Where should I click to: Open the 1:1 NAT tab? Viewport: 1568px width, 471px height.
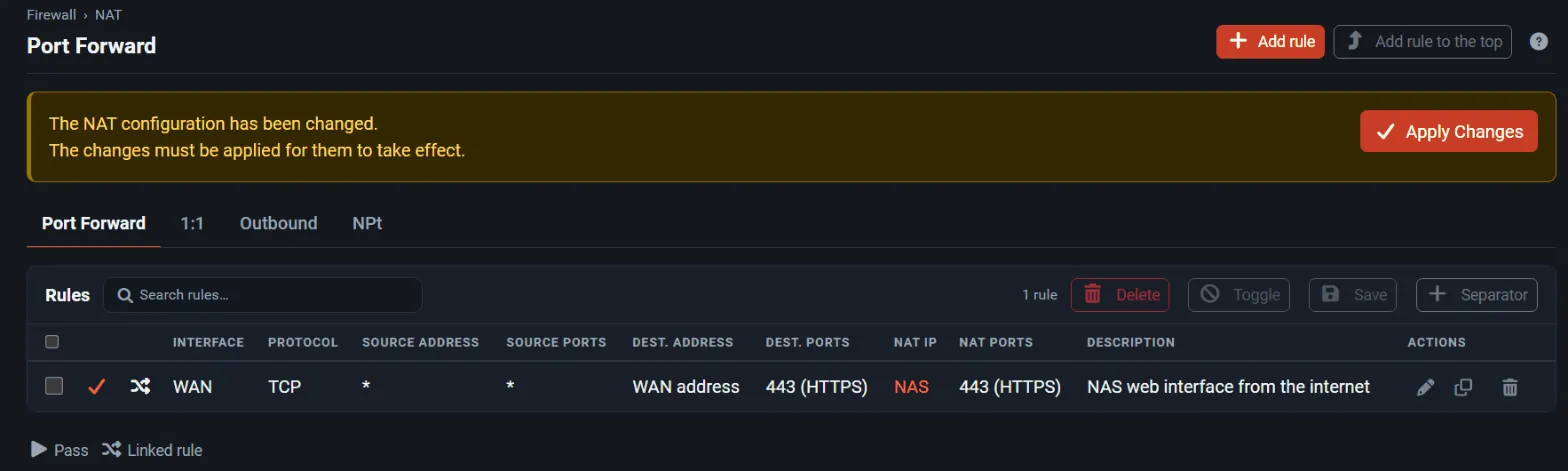click(192, 223)
